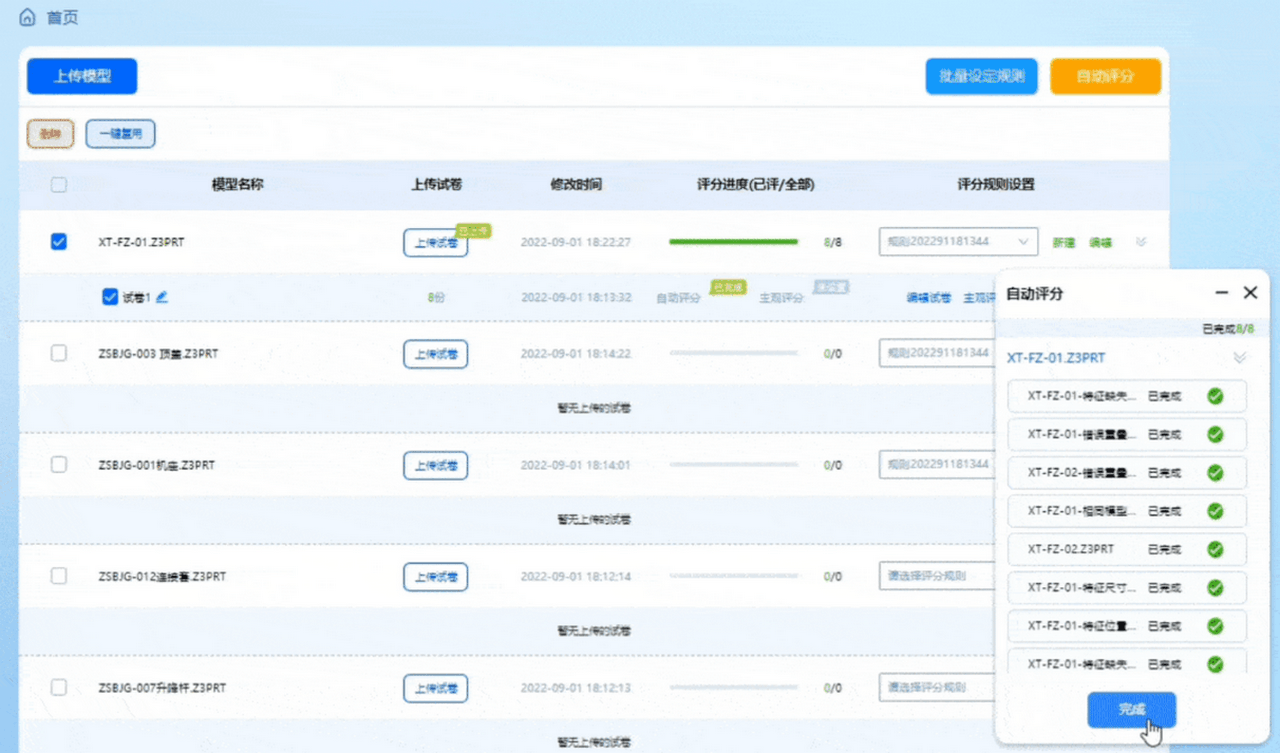
Task: Click the timestamp 2022-09-01 18:14:01
Action: point(576,465)
